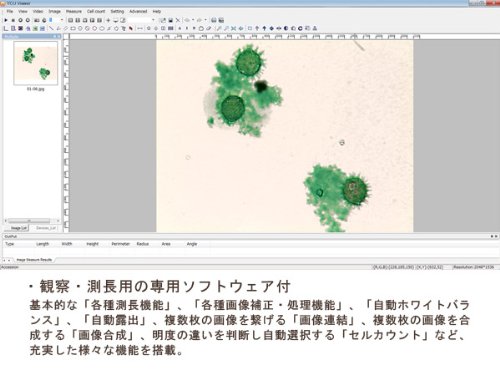Click the plus crosshair toolbar icon
Image resolution: width=500 pixels, height=375 pixels.
(x=108, y=20)
